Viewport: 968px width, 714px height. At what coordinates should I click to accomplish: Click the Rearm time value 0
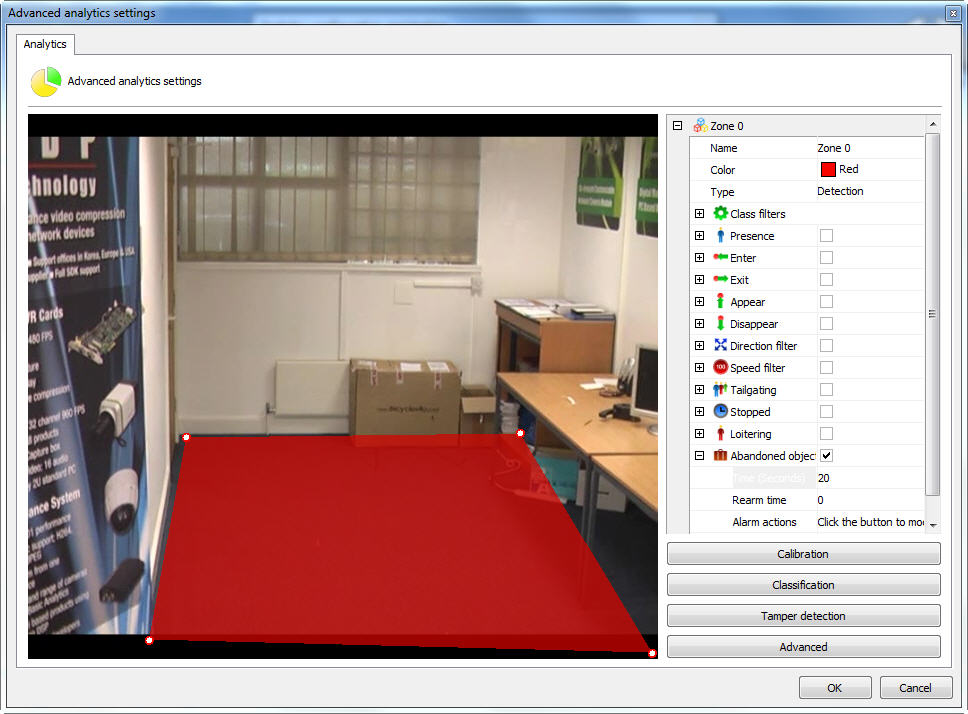870,500
